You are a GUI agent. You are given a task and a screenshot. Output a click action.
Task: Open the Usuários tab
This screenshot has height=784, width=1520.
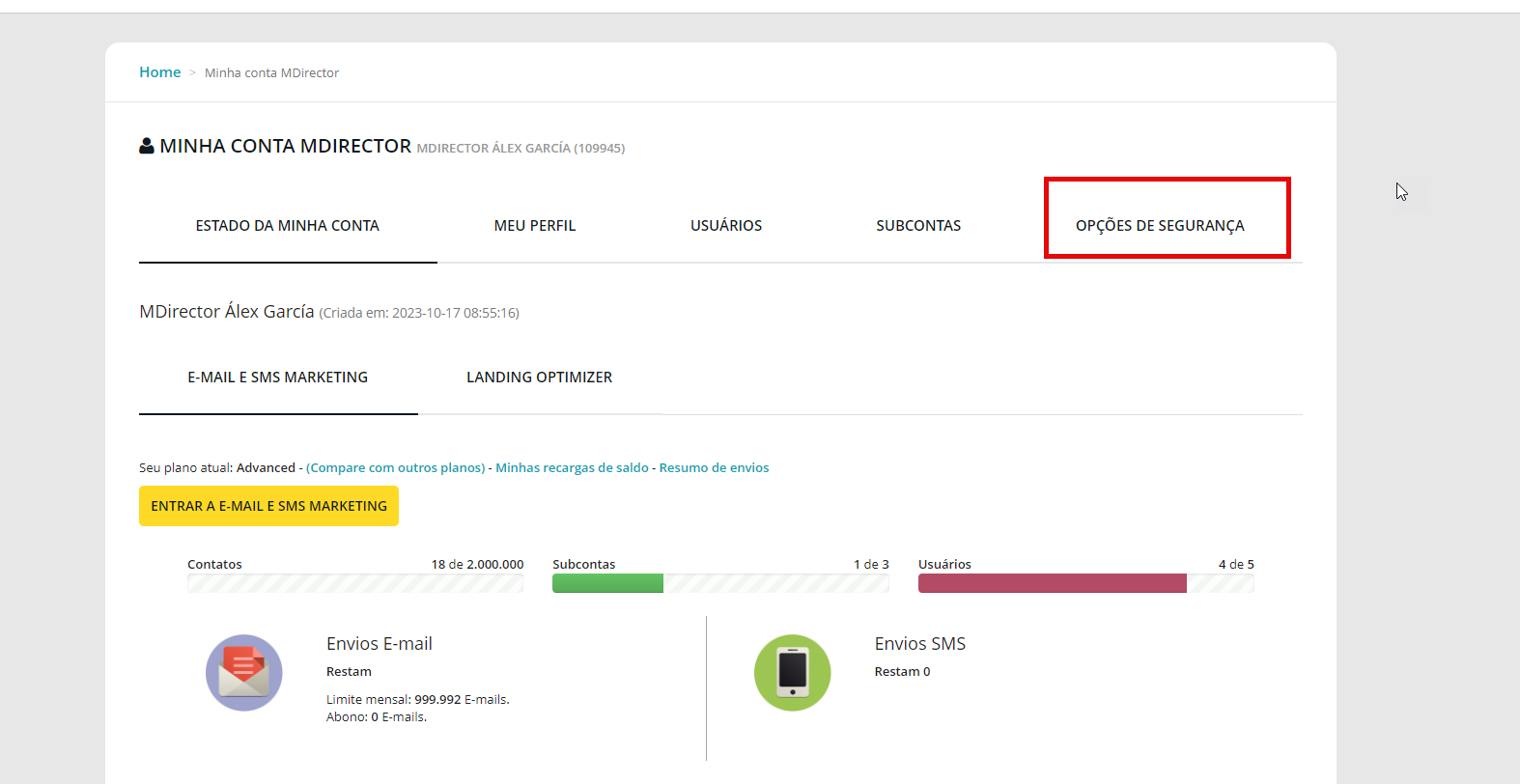click(x=725, y=226)
